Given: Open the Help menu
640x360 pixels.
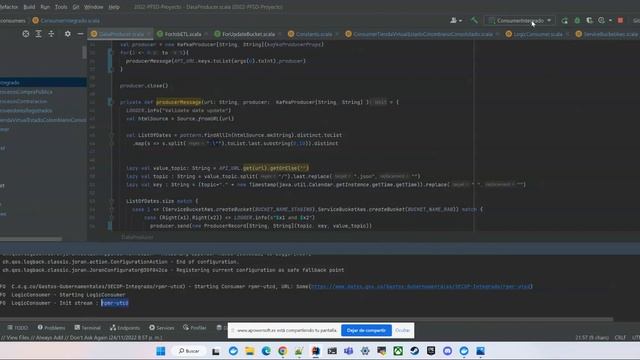Looking at the screenshot, I should (x=114, y=7).
